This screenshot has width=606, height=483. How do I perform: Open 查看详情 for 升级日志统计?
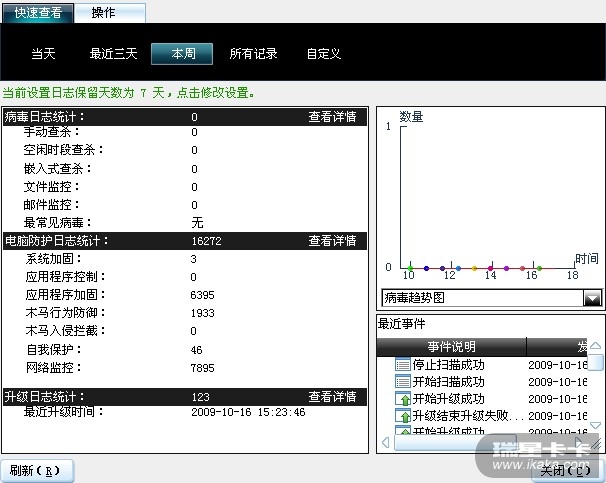[332, 396]
